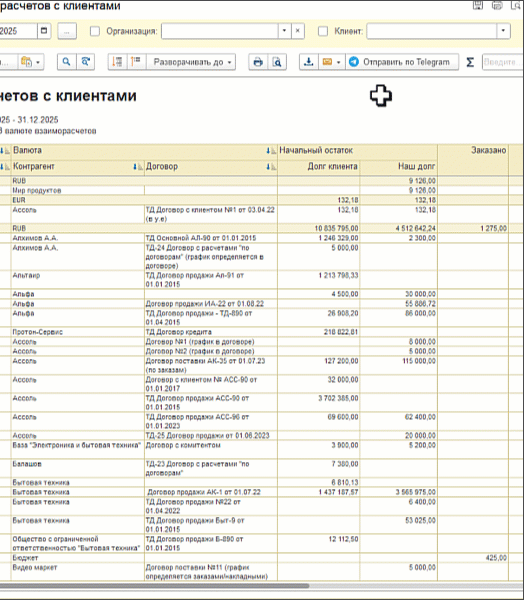The image size is (524, 600).
Task: Click the horizontal scrollbar thumb at bottom
Action: (154, 585)
